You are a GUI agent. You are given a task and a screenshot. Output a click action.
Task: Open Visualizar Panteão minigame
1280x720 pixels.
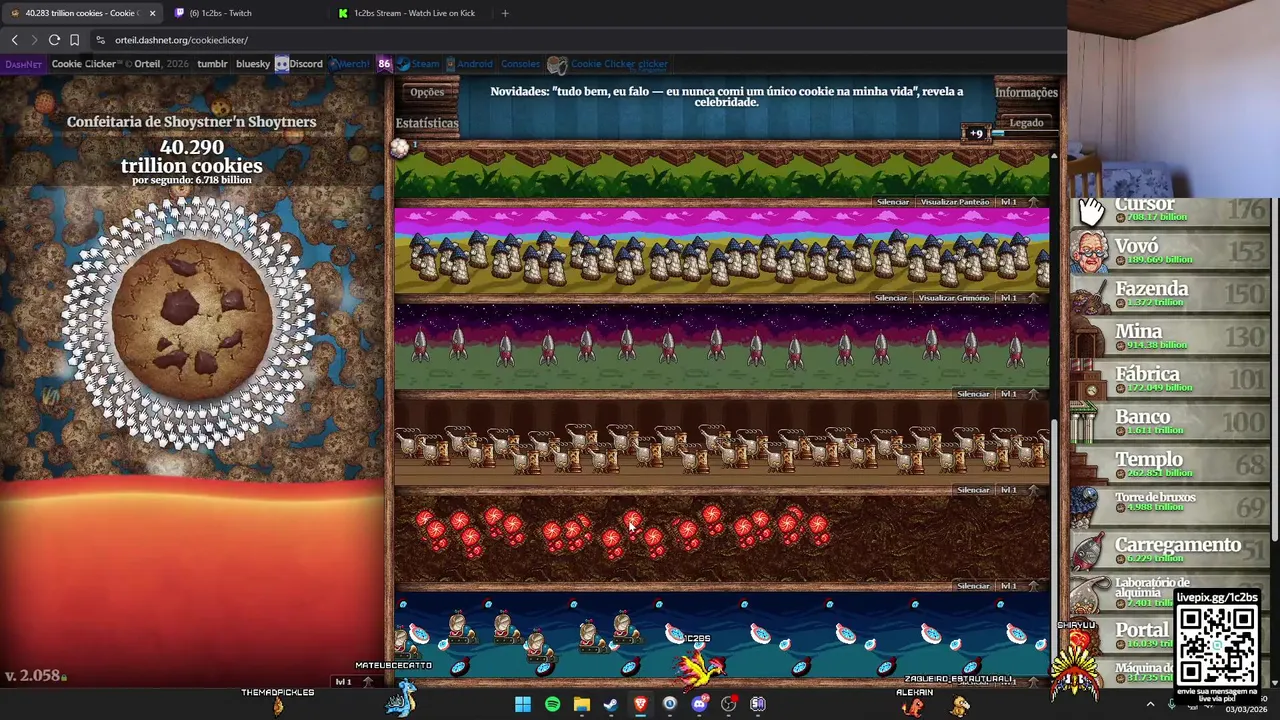pyautogui.click(x=955, y=202)
